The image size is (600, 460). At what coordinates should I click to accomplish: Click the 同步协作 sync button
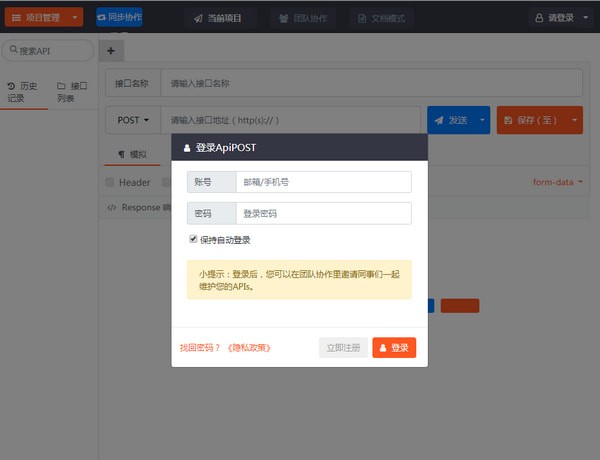(x=119, y=17)
